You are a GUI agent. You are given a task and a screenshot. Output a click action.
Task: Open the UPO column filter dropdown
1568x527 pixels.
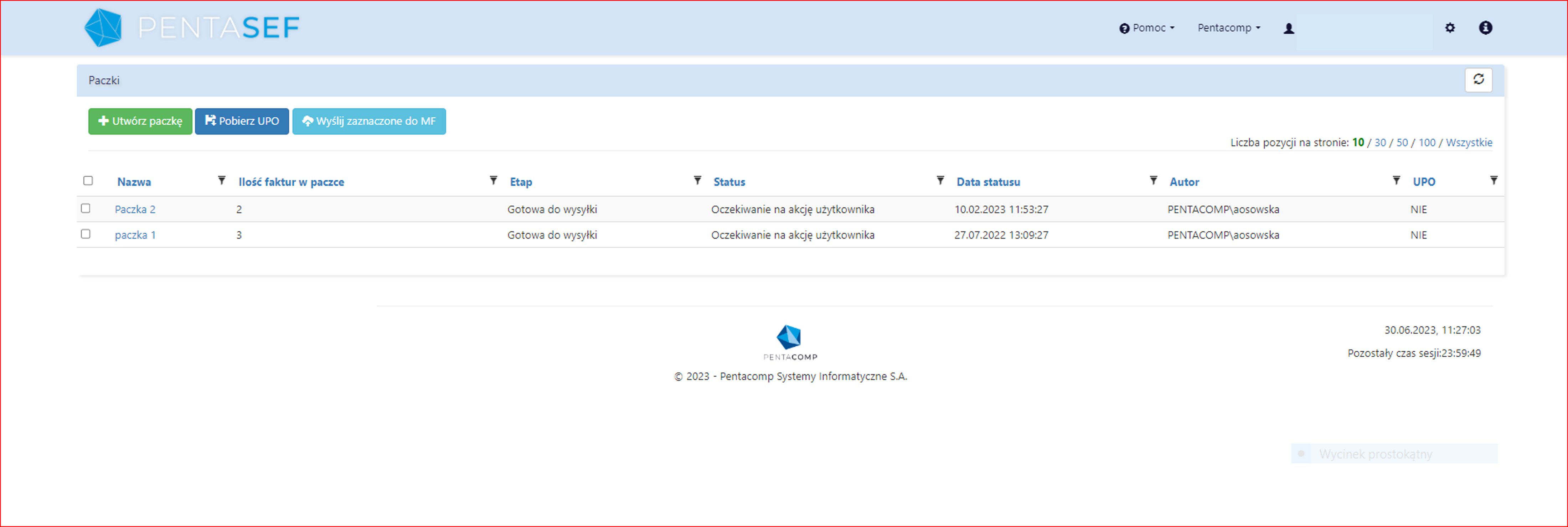click(x=1493, y=181)
